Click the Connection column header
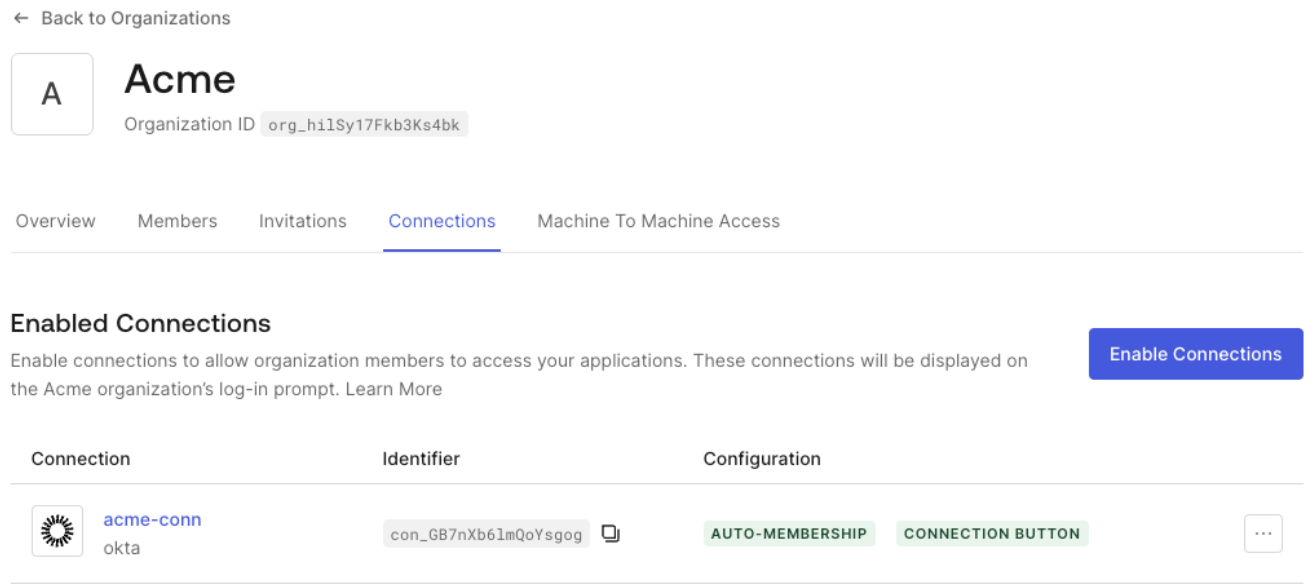 pyautogui.click(x=81, y=459)
